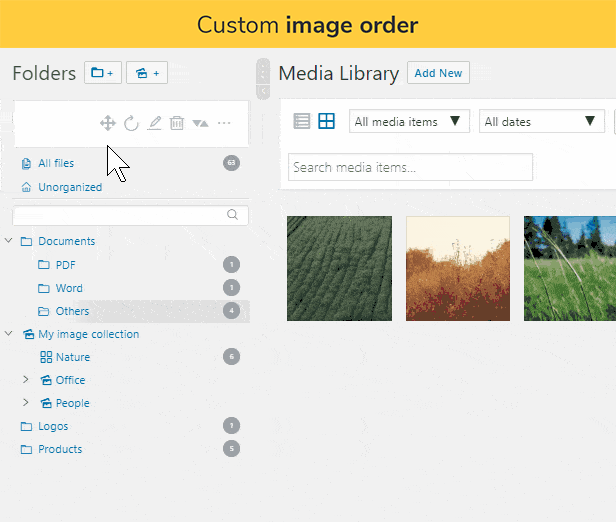This screenshot has width=616, height=522.
Task: Click the sort order triangles icon
Action: [x=200, y=123]
